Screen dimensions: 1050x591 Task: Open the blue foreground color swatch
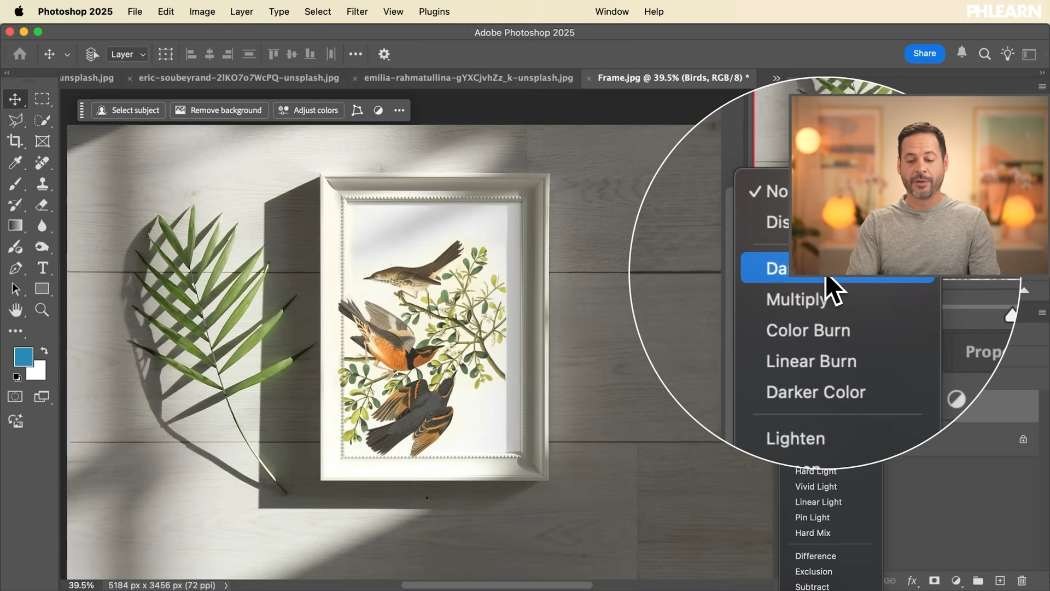pos(23,357)
